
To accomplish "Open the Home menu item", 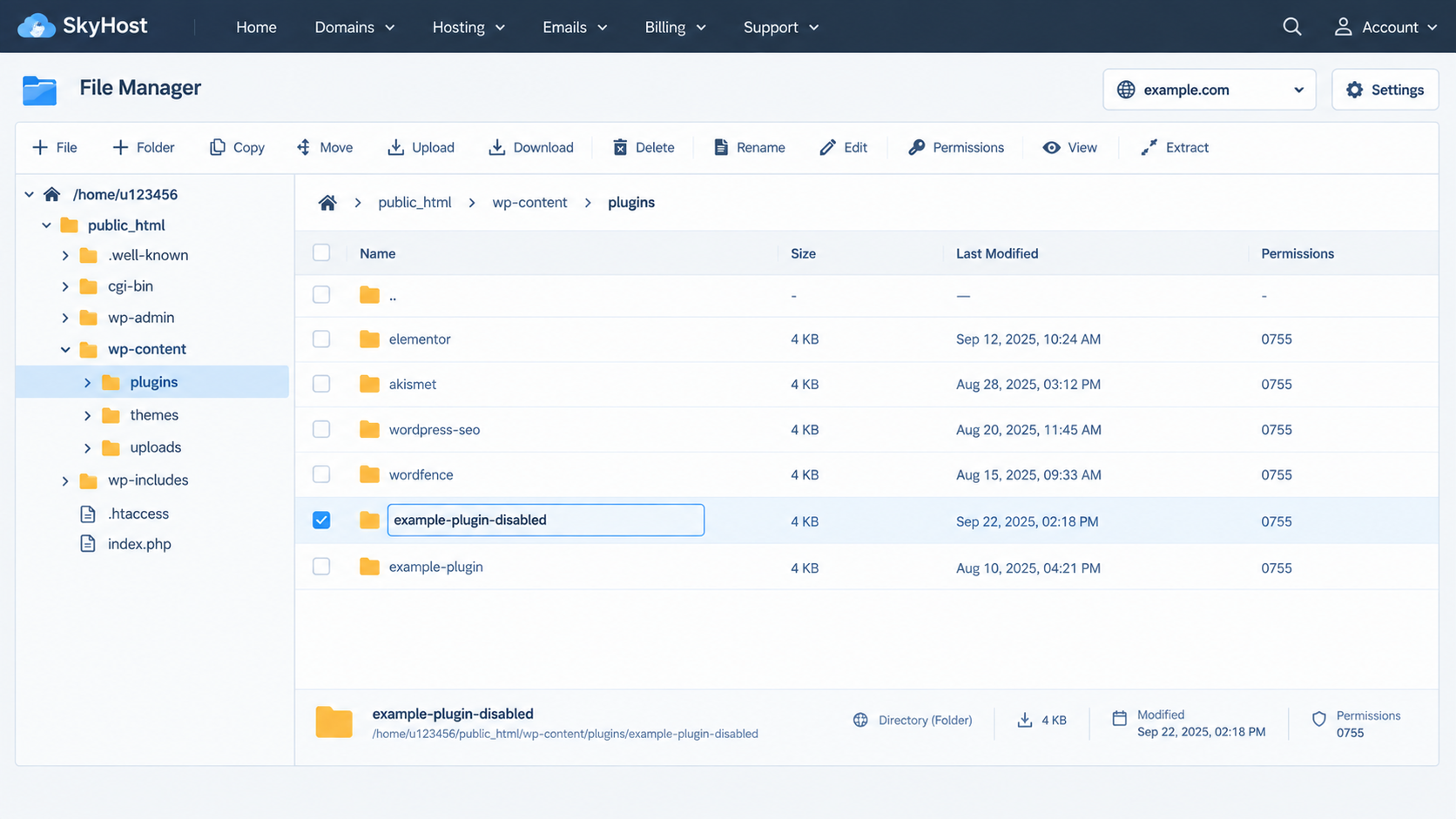I will [x=256, y=27].
